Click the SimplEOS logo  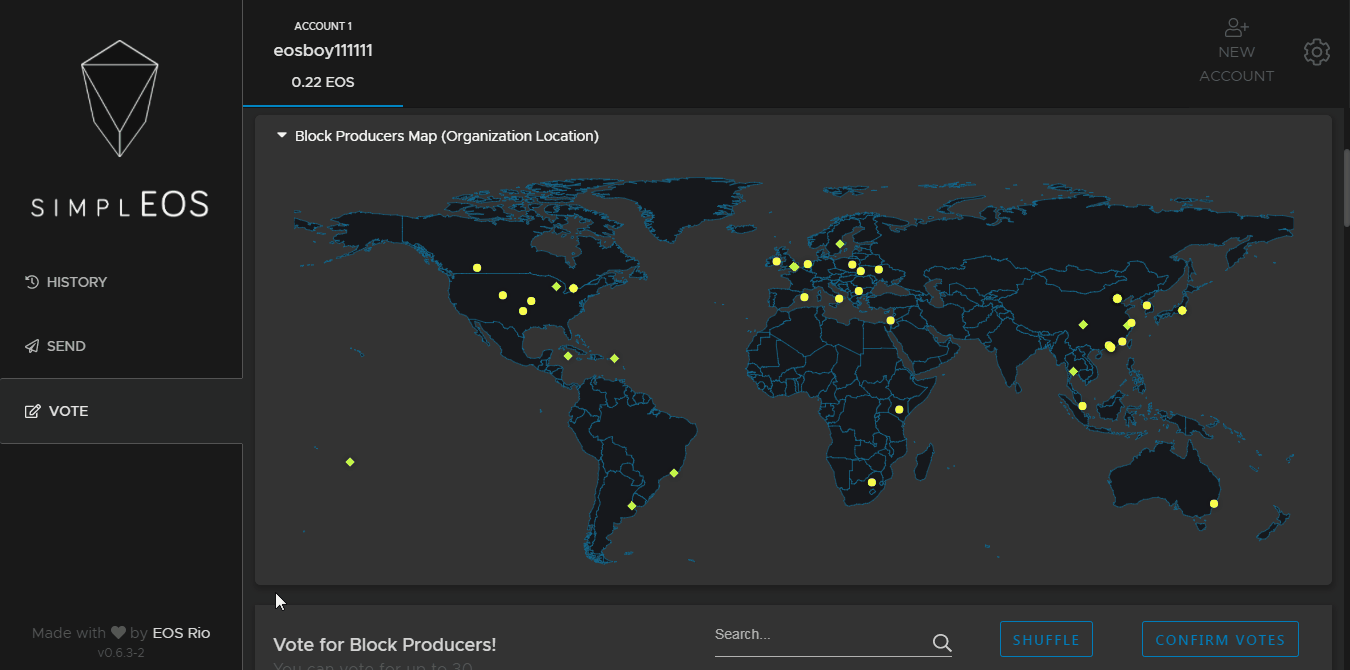click(x=120, y=129)
